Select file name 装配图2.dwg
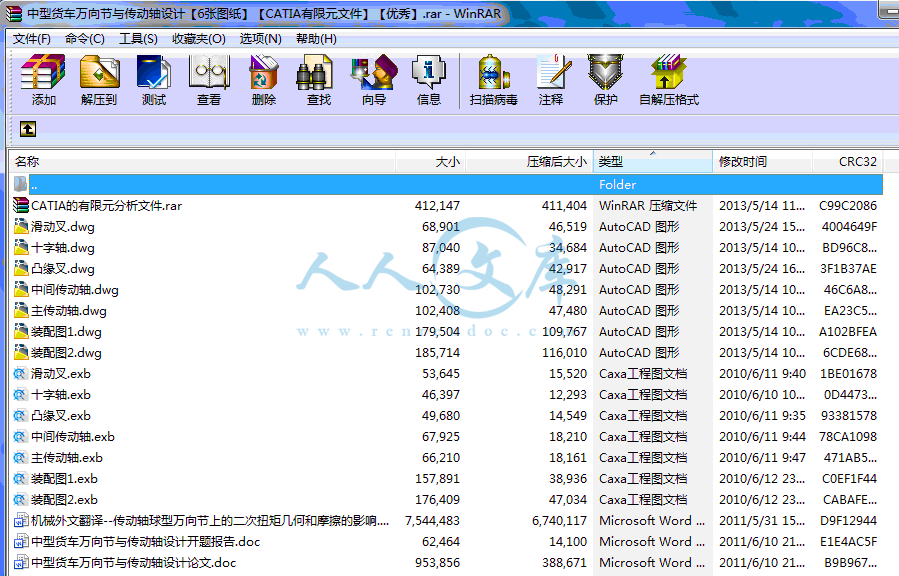 click(x=67, y=352)
